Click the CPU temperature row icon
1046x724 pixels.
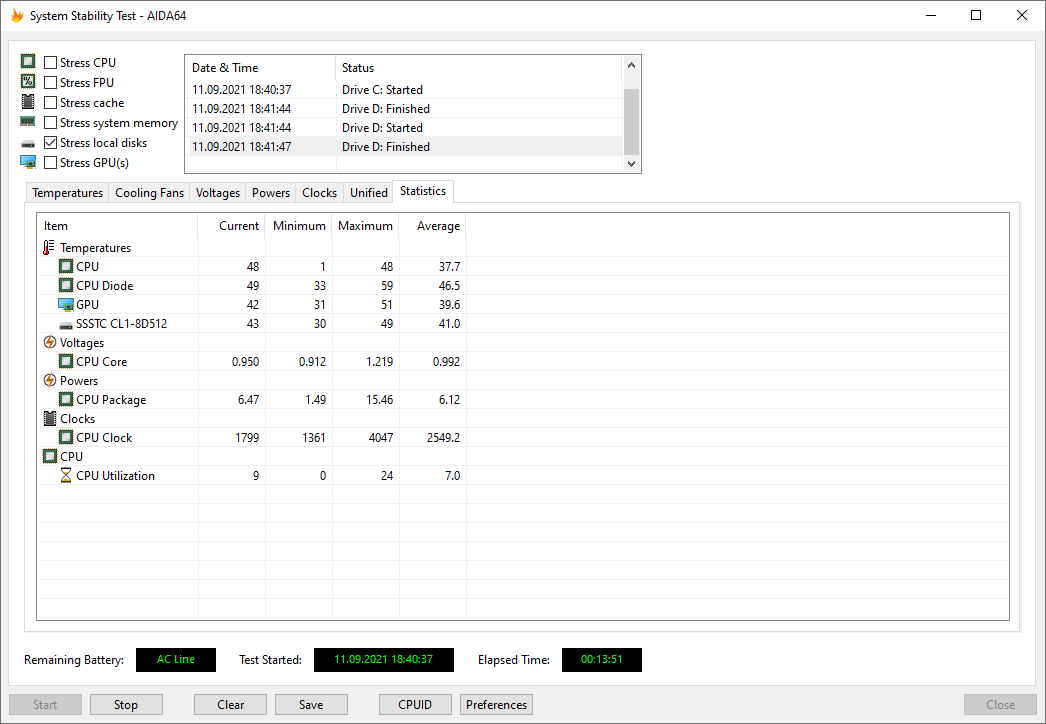(x=65, y=266)
